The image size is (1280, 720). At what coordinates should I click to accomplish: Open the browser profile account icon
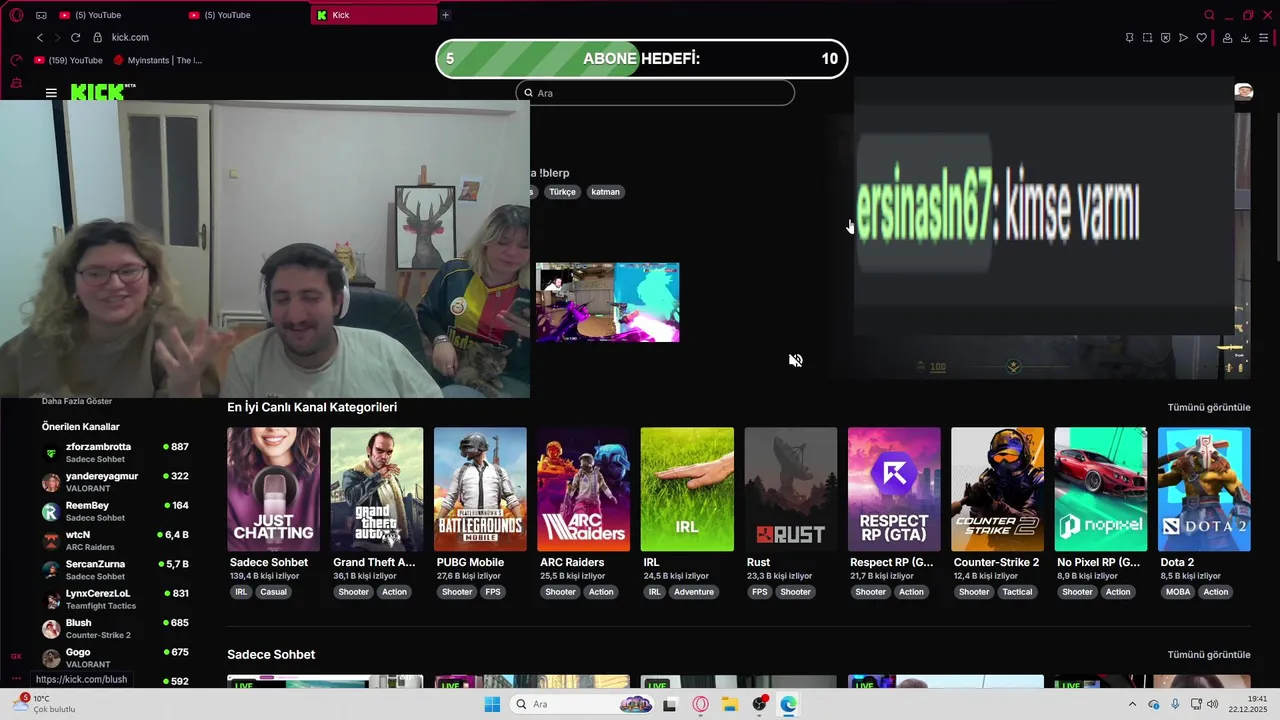coord(1227,38)
